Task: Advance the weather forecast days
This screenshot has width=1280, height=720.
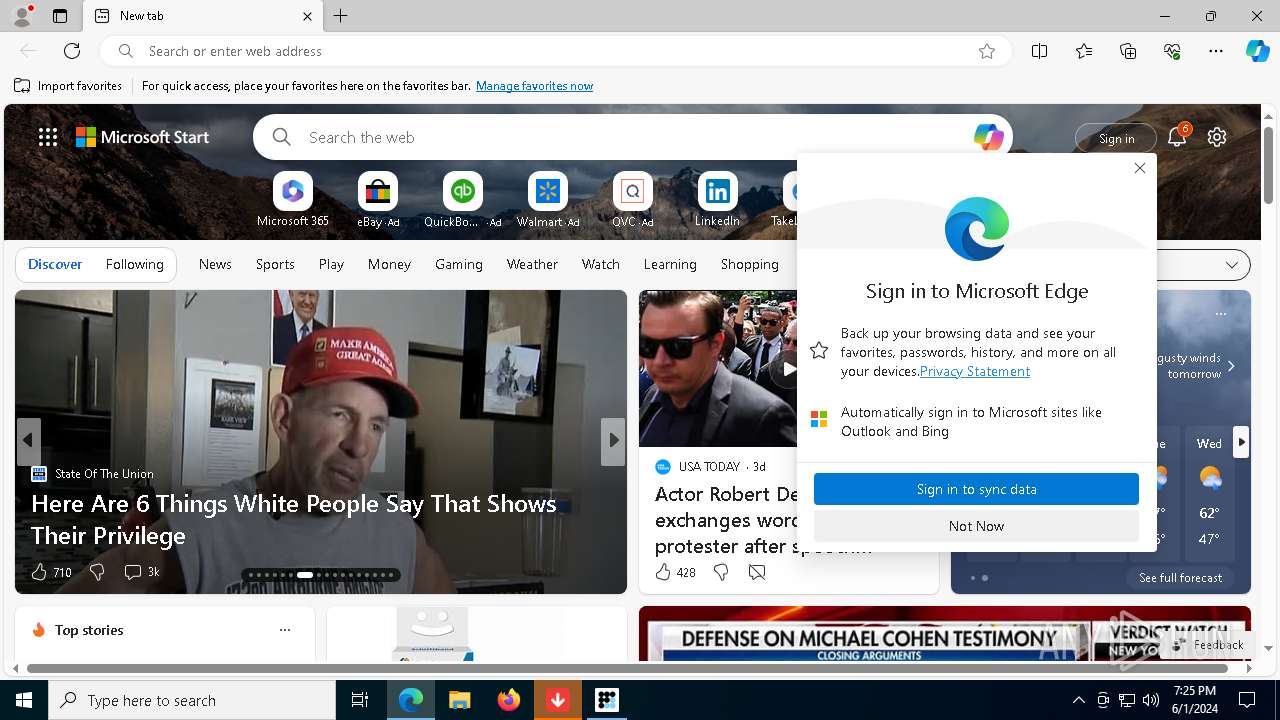Action: (x=1241, y=442)
